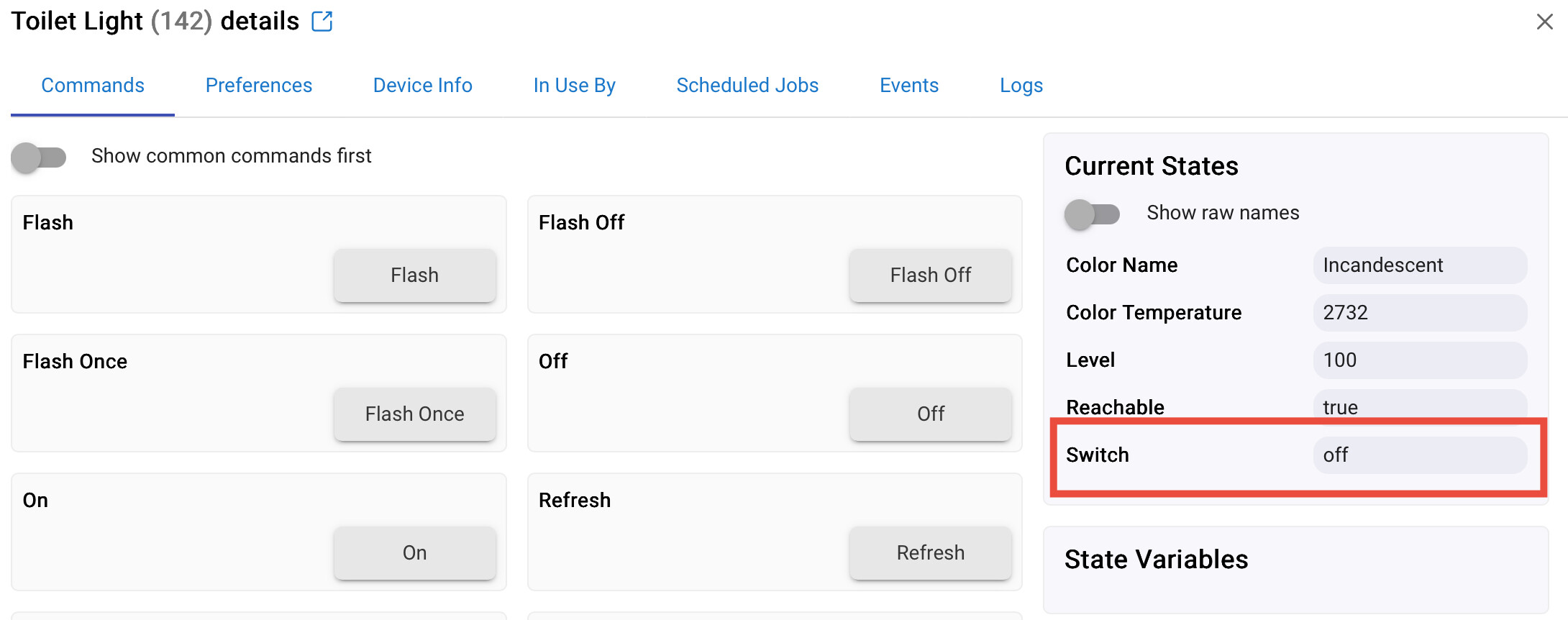Close the Toilet Light details dialog
Viewport: 1568px width, 620px height.
tap(1544, 22)
